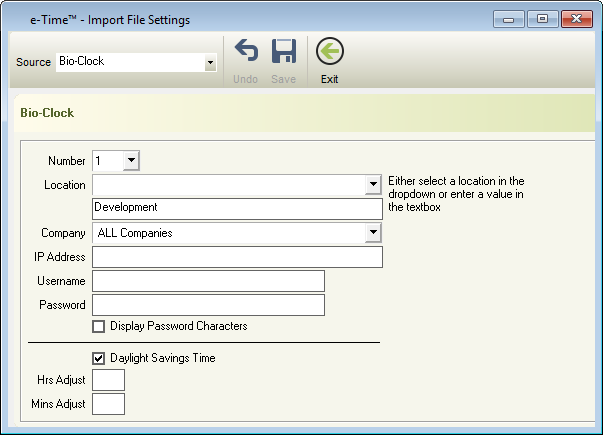
Task: Open the Company ALL Companies dropdown
Action: coord(373,233)
